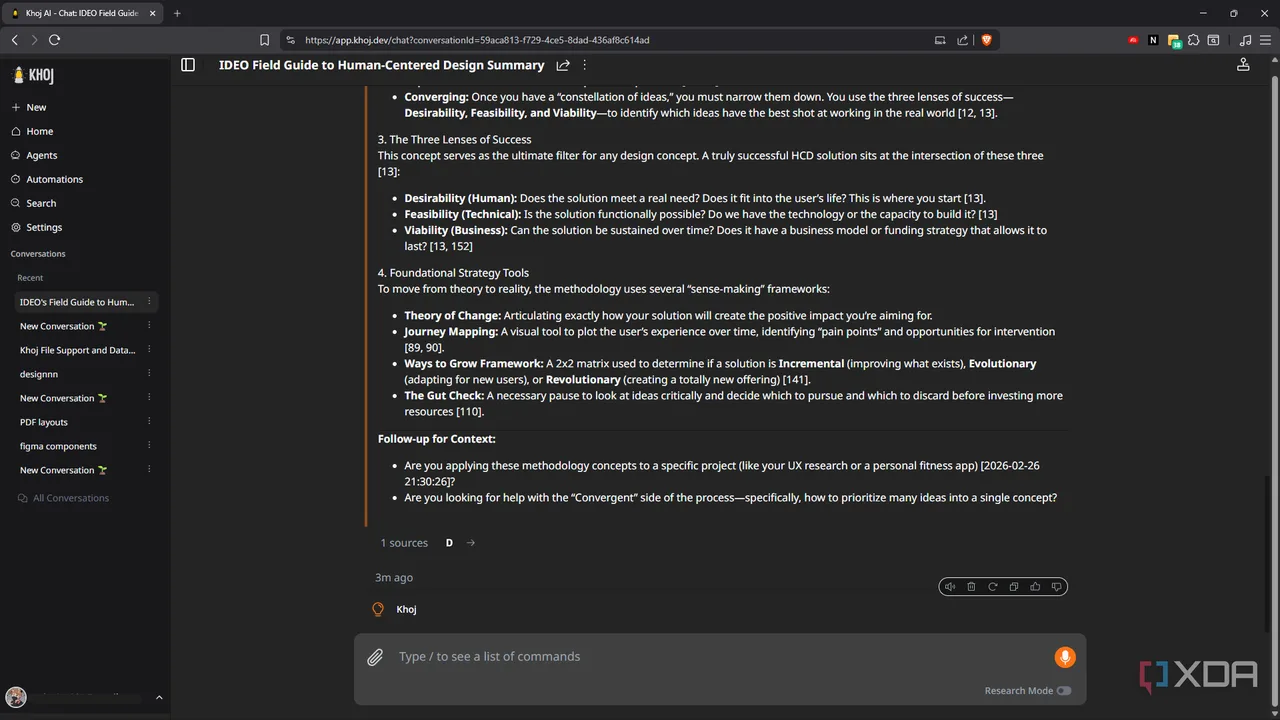Open options for figma components conversation
1280x720 pixels.
pos(149,446)
